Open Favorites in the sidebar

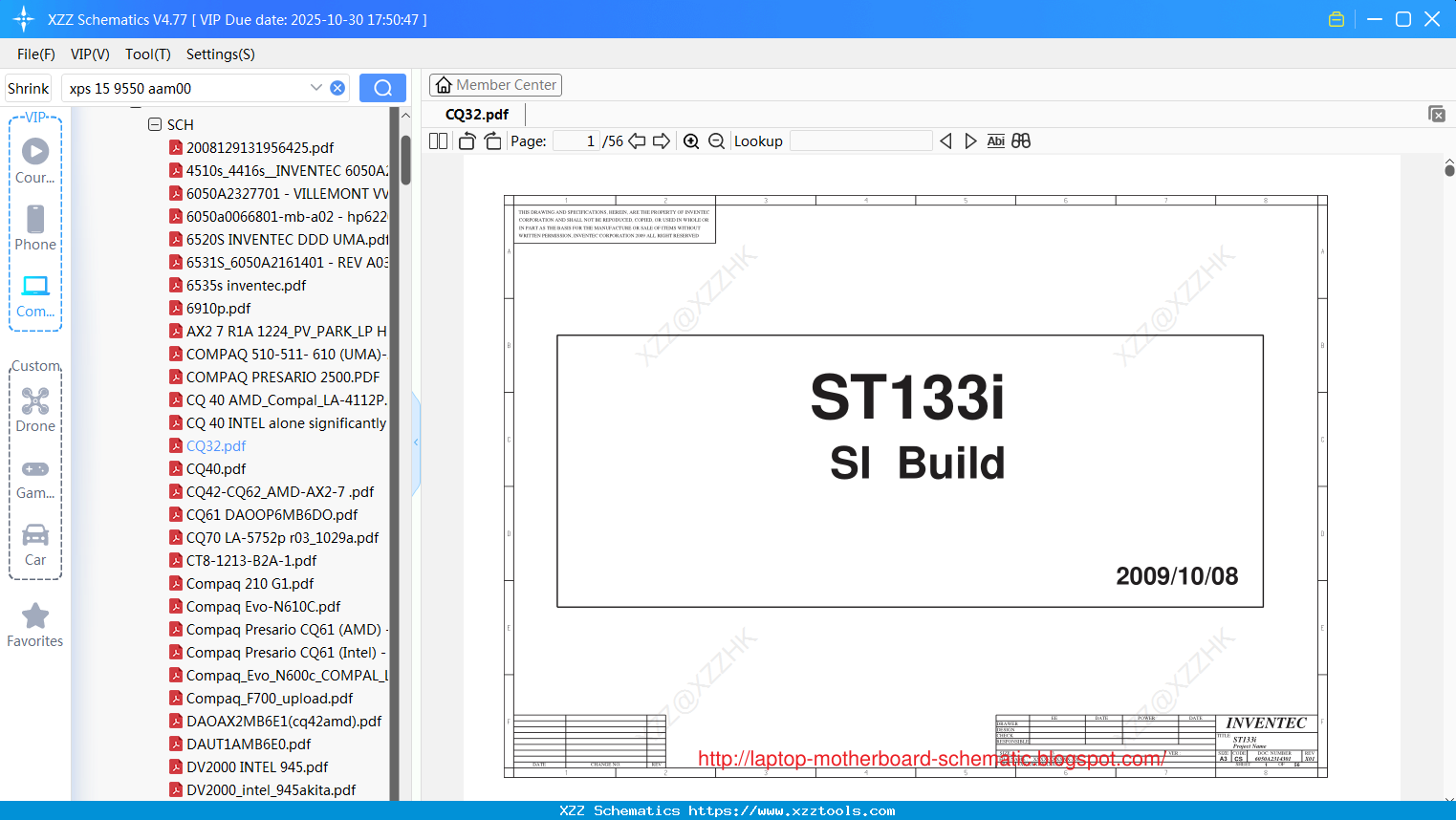pyautogui.click(x=35, y=626)
